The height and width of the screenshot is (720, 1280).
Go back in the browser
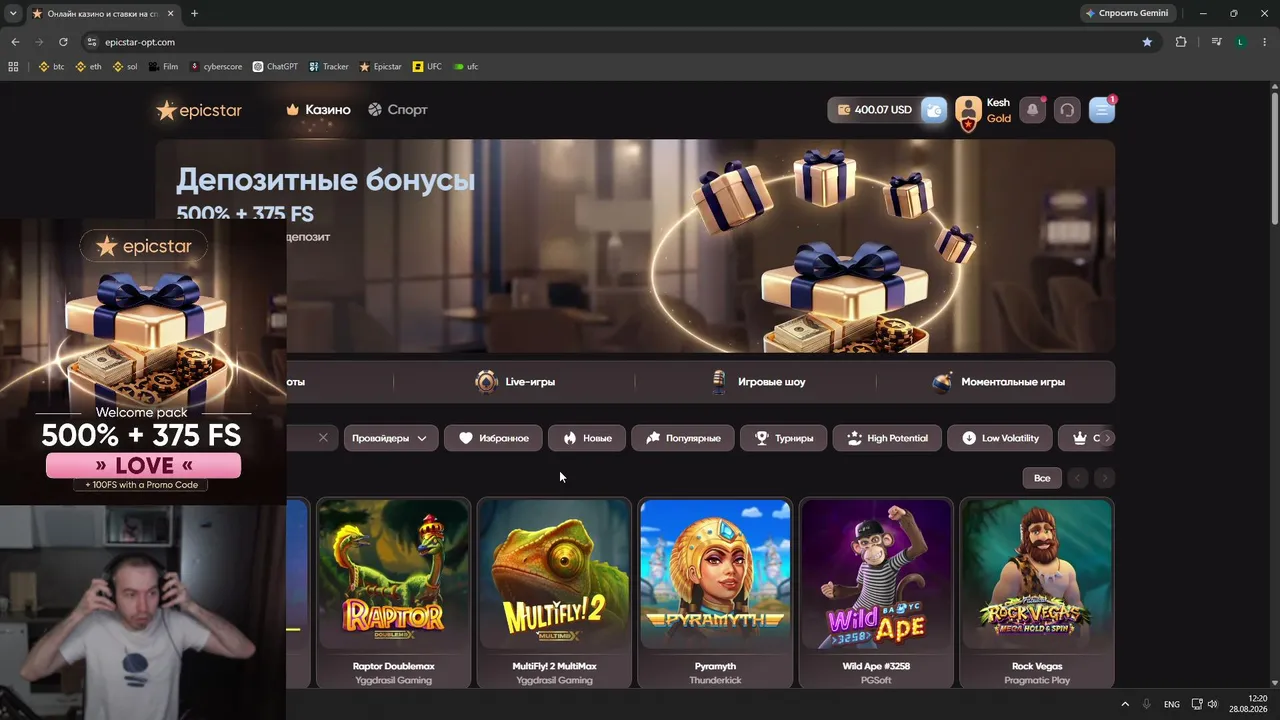click(x=15, y=42)
